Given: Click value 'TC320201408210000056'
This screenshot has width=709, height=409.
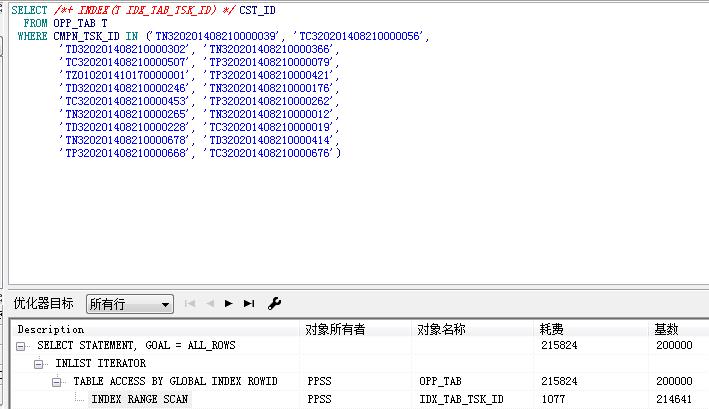Looking at the screenshot, I should [x=359, y=36].
